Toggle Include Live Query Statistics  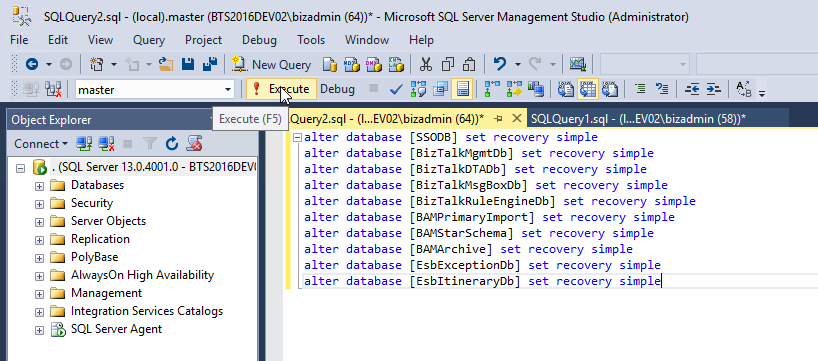514,90
